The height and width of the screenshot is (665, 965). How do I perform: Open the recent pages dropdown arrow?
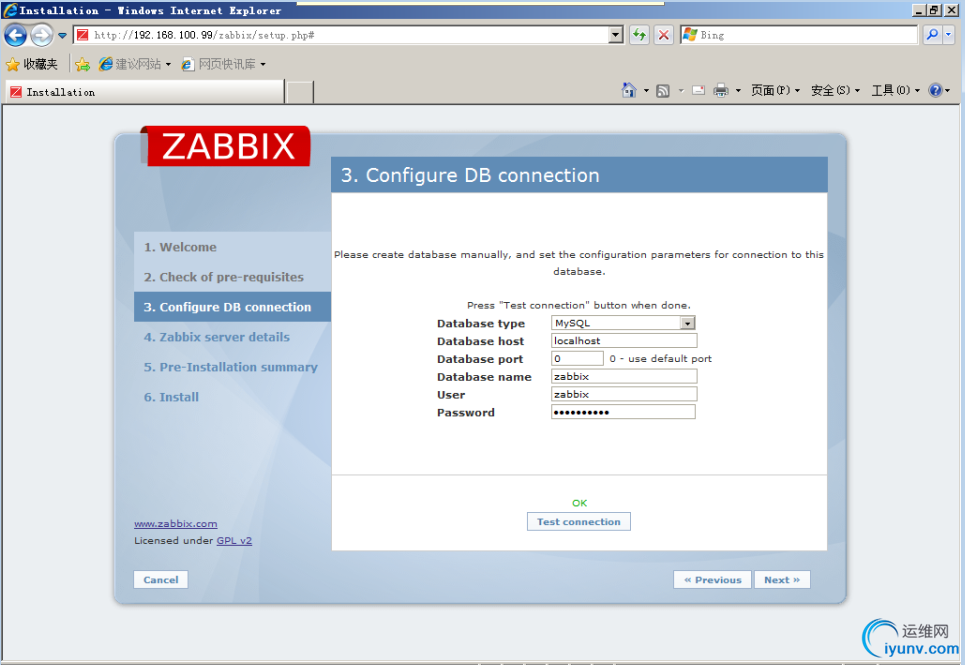click(62, 36)
